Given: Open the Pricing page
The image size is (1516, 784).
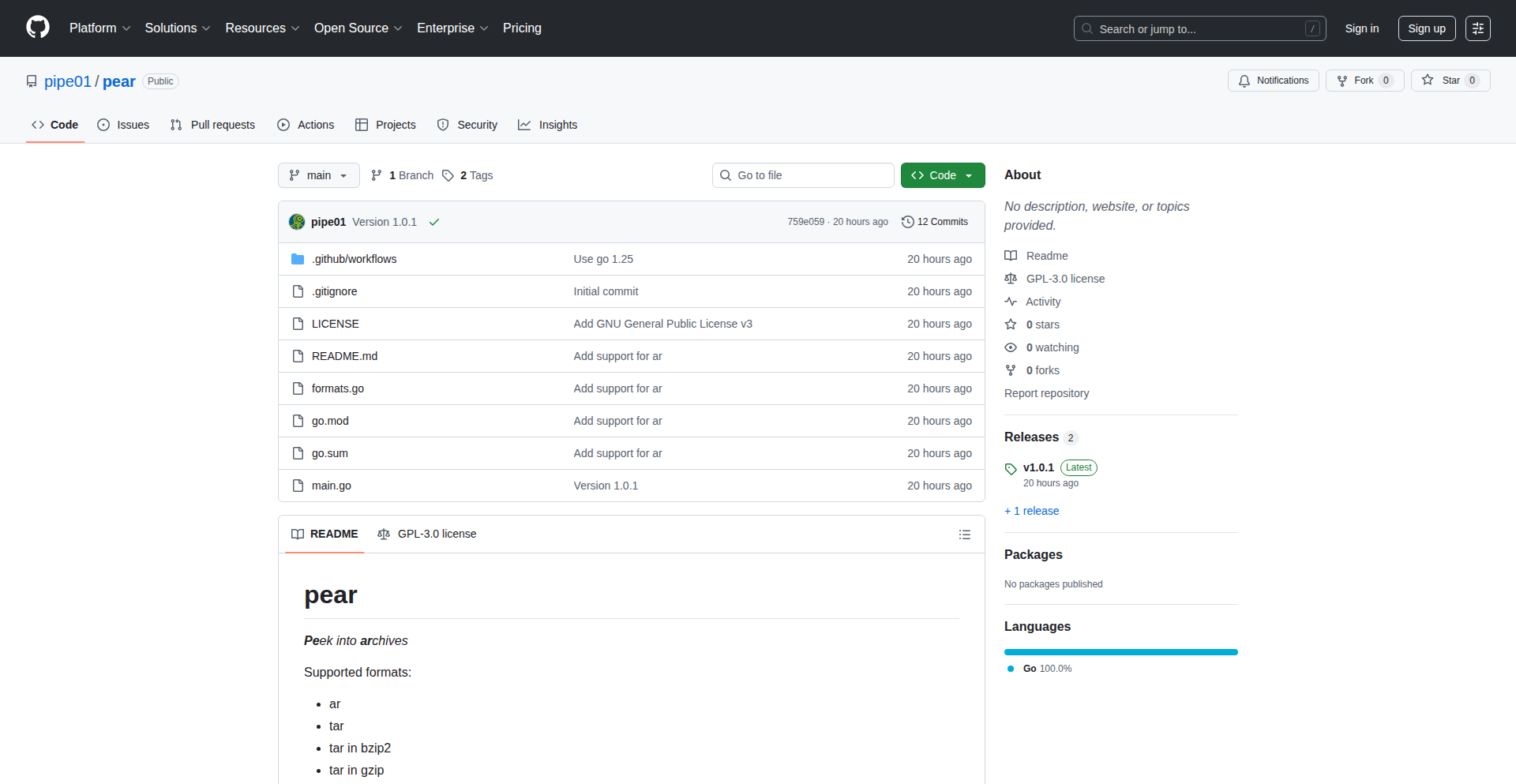Looking at the screenshot, I should point(522,28).
